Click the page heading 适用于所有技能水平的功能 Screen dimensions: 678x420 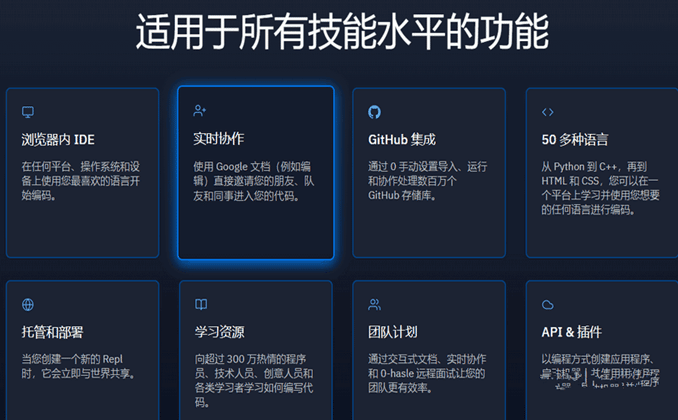342,32
